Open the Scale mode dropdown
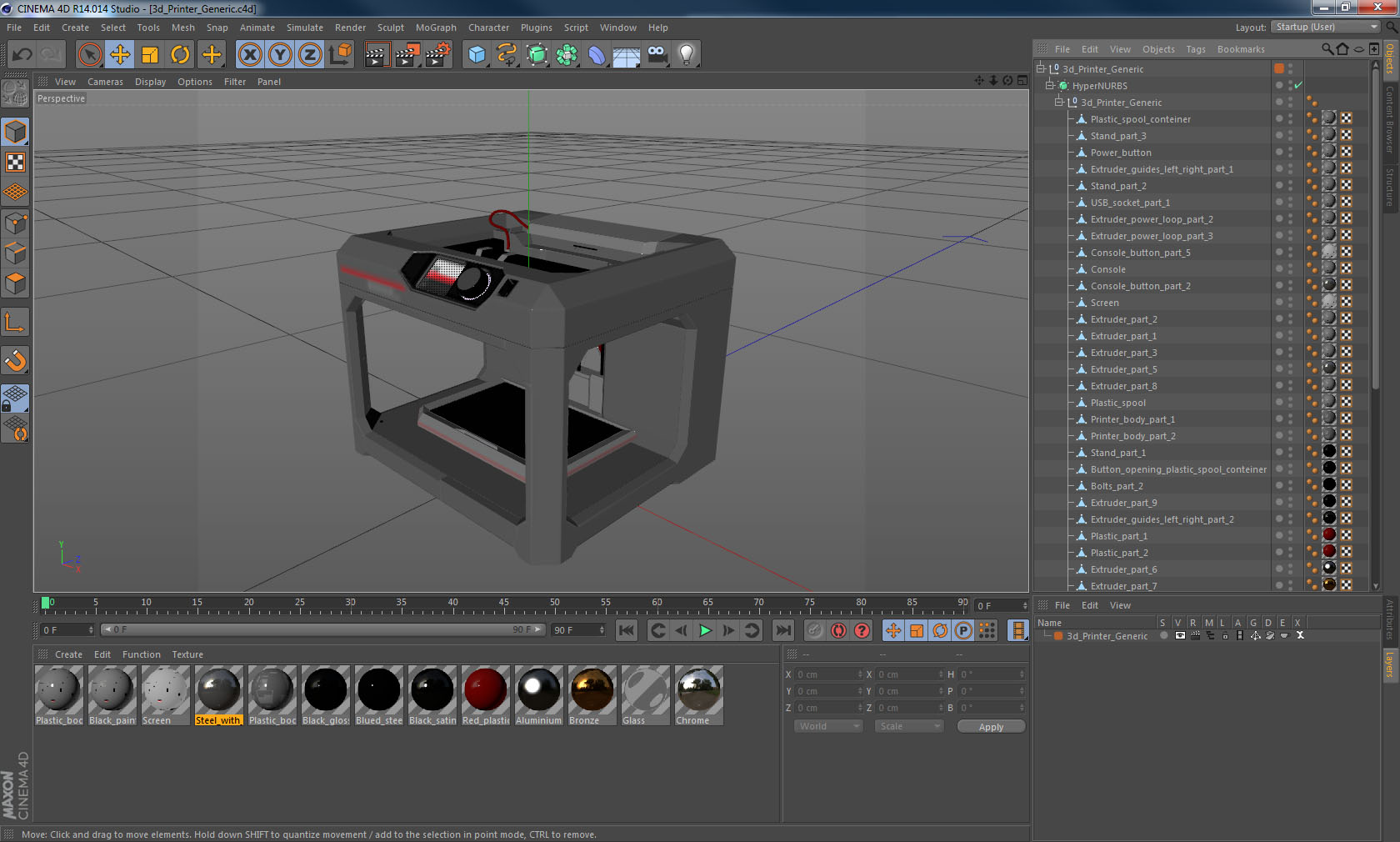This screenshot has height=842, width=1400. [x=908, y=726]
